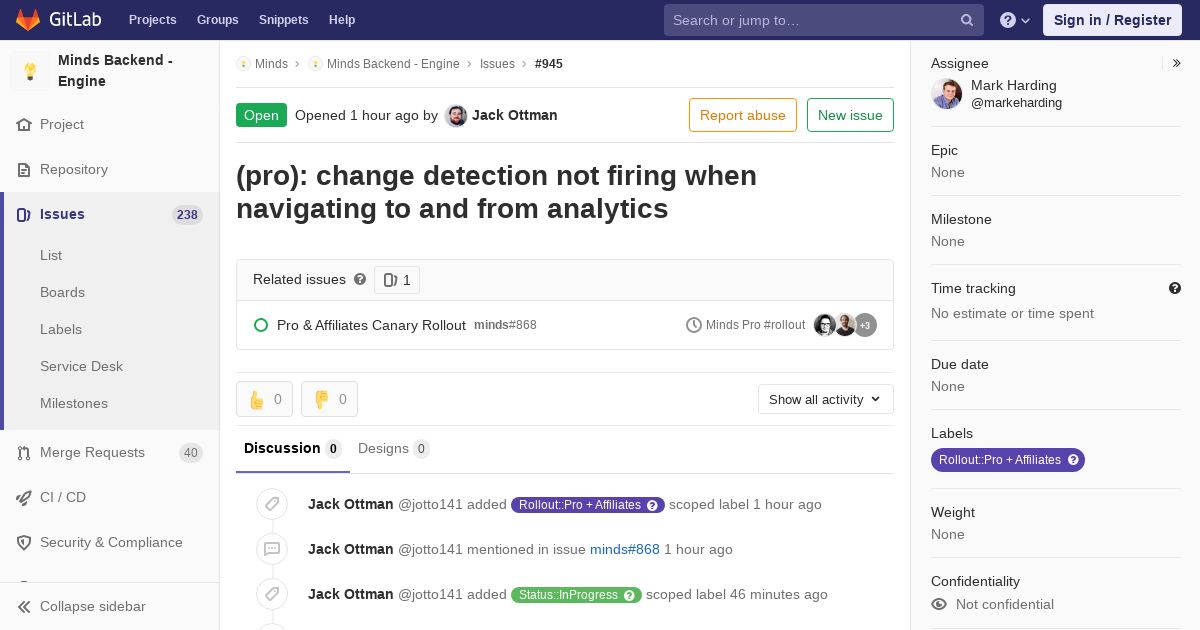
Task: Click the Rollout::Pro + Affiliates label in sidebar
Action: click(x=1008, y=460)
